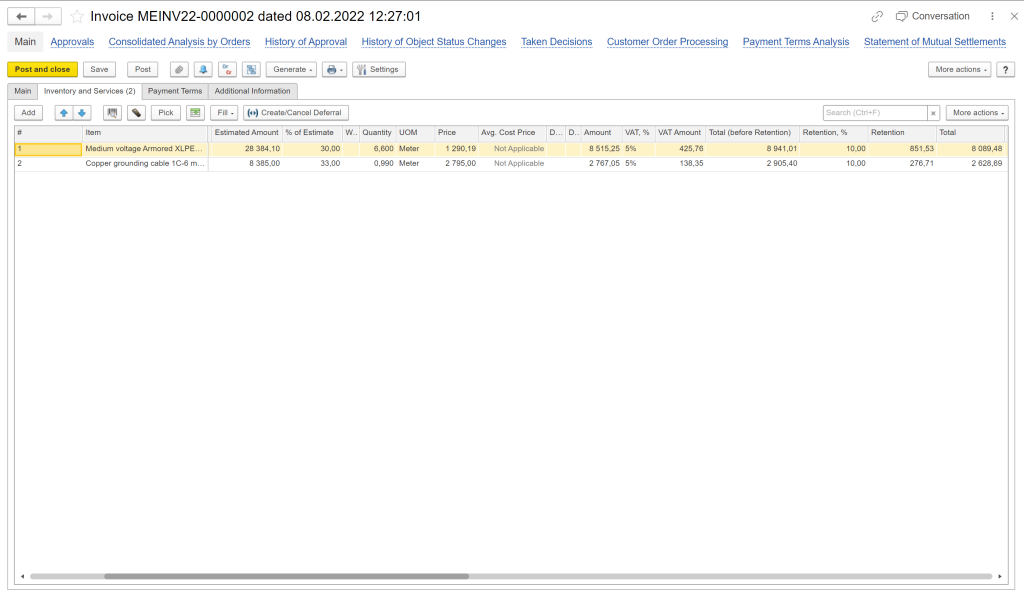Viewport: 1024px width, 590px height.
Task: Click the Save button
Action: tap(99, 69)
